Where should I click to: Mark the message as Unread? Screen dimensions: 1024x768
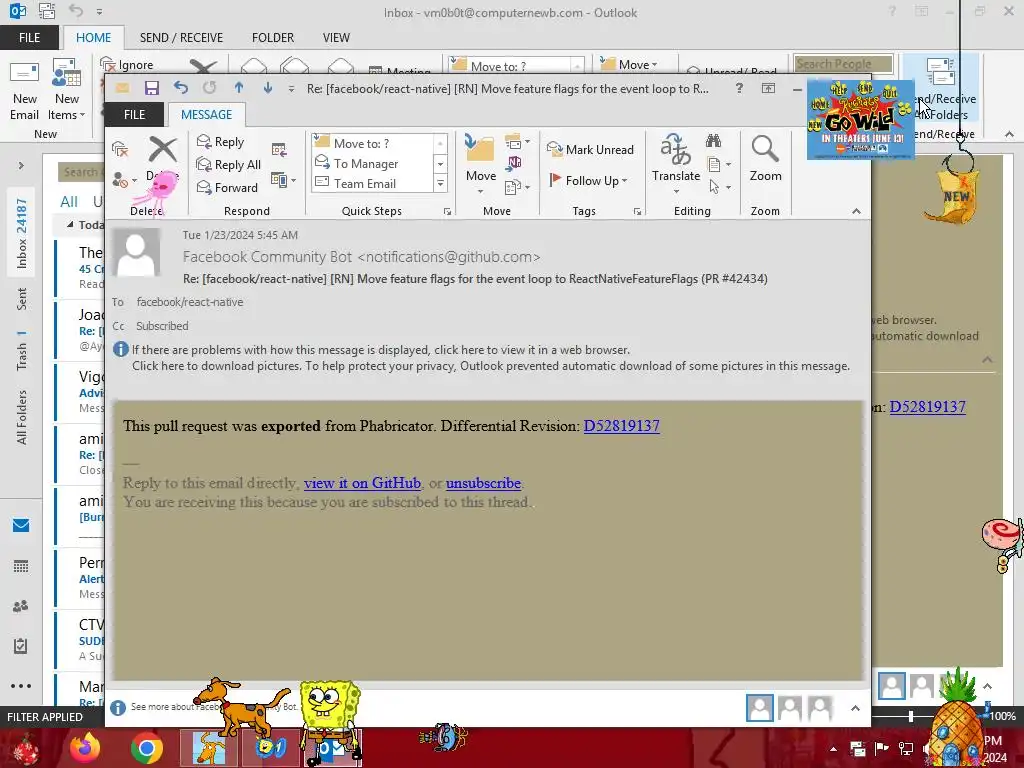[x=590, y=150]
